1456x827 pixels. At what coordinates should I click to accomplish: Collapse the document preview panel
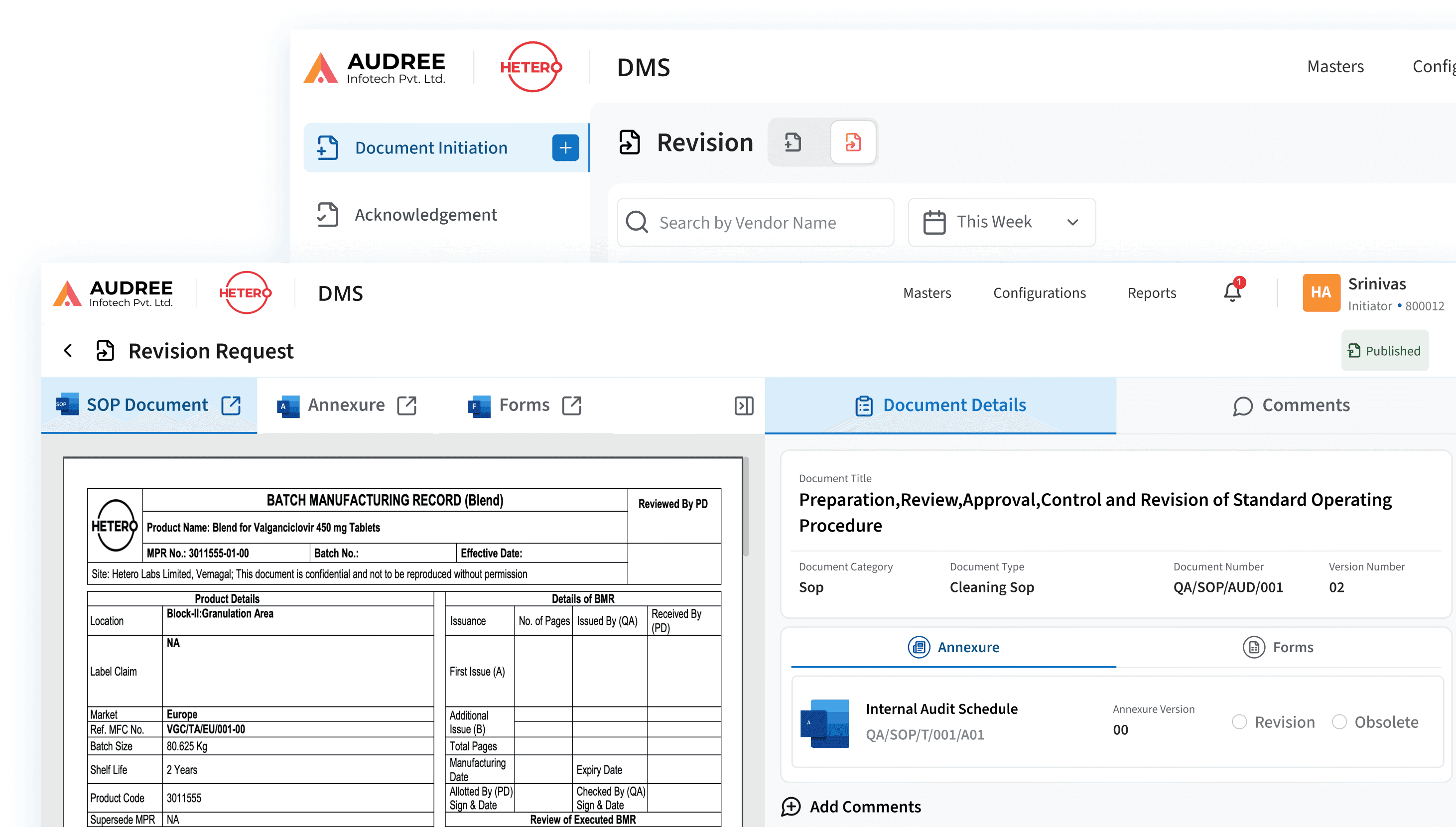(743, 406)
